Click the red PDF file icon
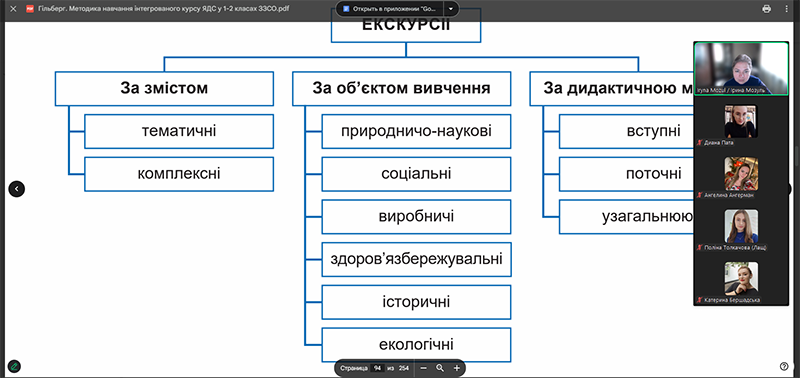Viewport: 800px width, 378px height. point(30,9)
